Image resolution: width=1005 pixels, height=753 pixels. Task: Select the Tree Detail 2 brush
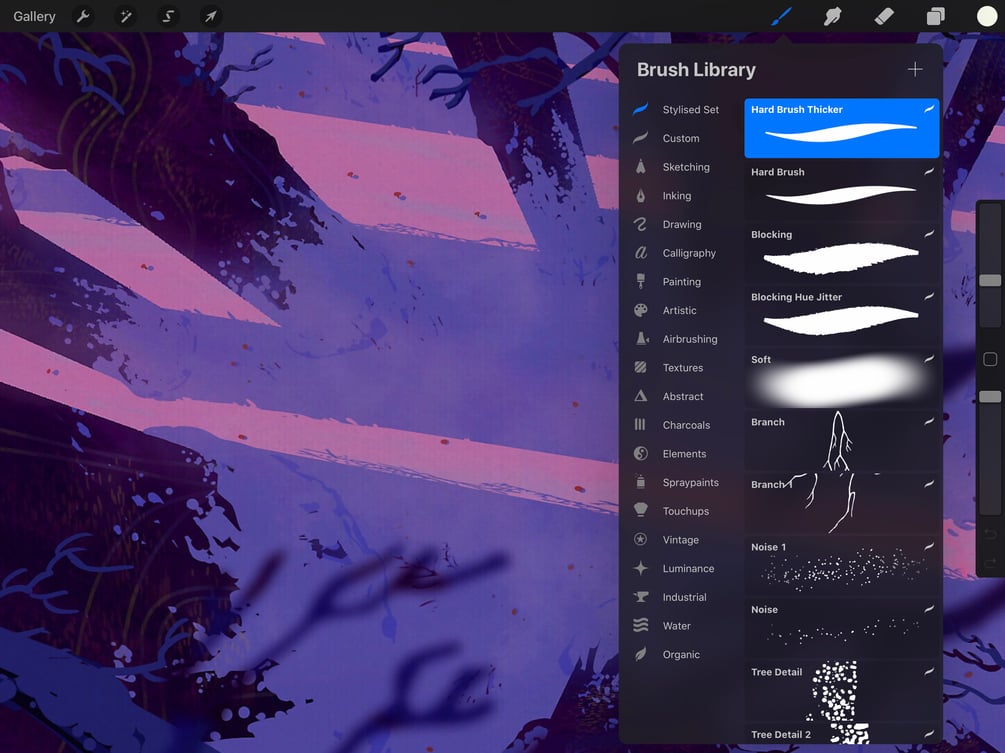842,733
